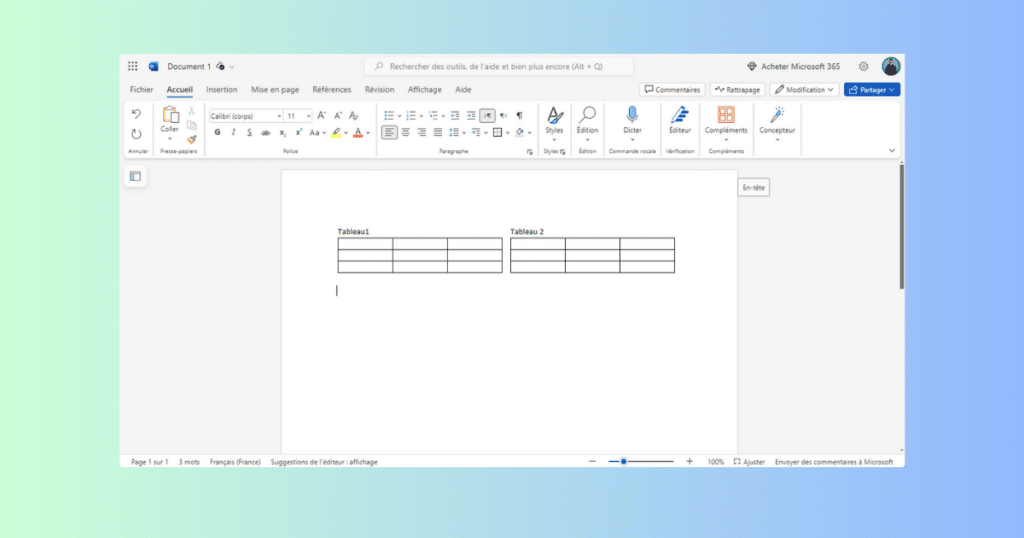Toggle strikethrough formatting

pyautogui.click(x=266, y=133)
